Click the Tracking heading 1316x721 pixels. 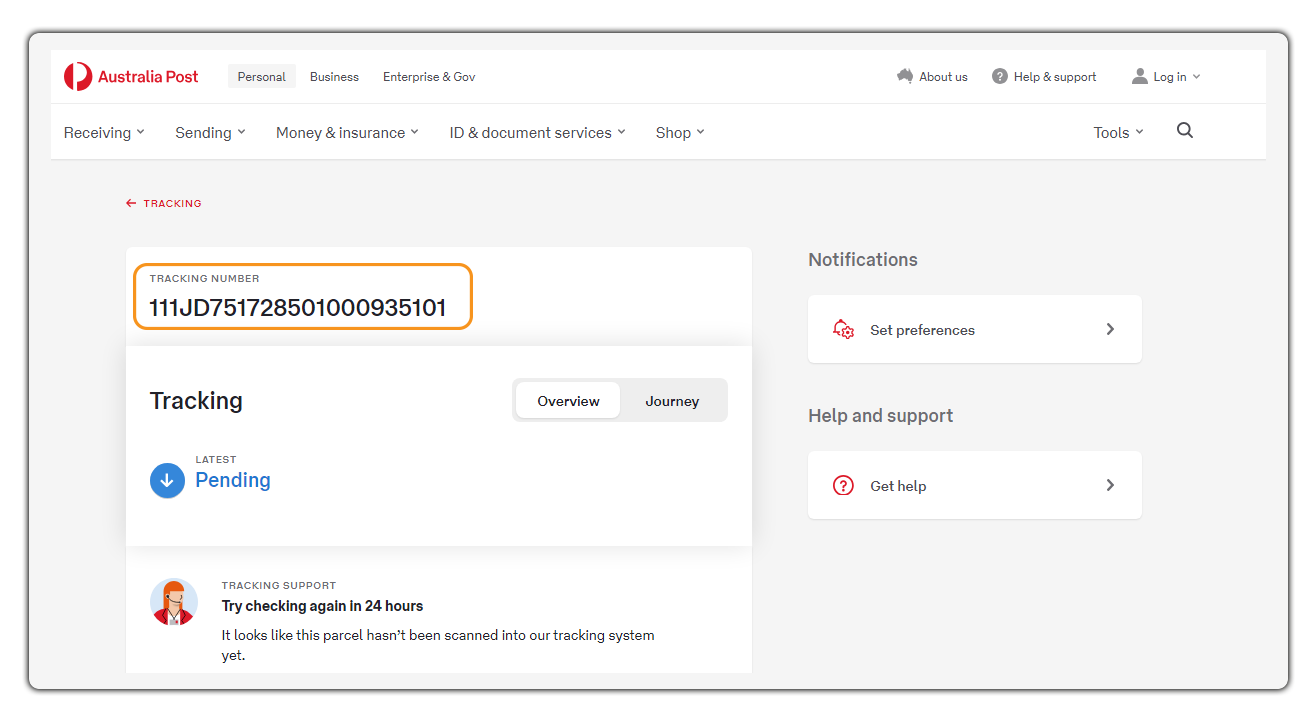pos(196,401)
